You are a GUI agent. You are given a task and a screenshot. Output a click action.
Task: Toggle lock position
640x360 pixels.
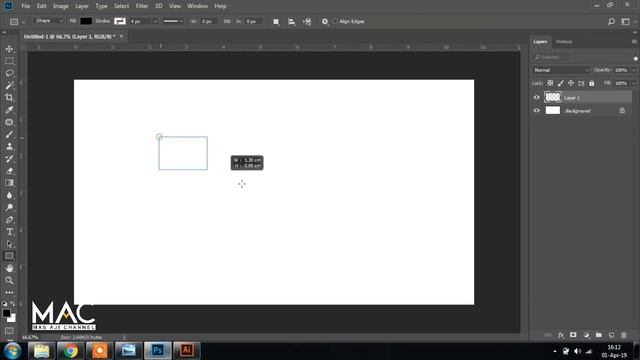[x=571, y=83]
